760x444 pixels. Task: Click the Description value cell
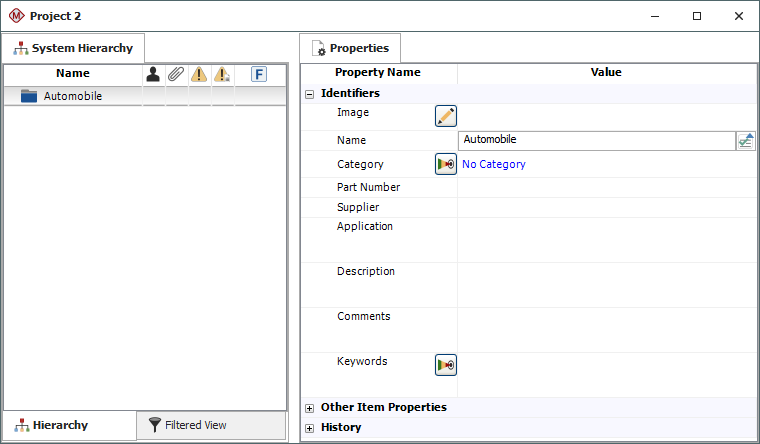pyautogui.click(x=607, y=284)
